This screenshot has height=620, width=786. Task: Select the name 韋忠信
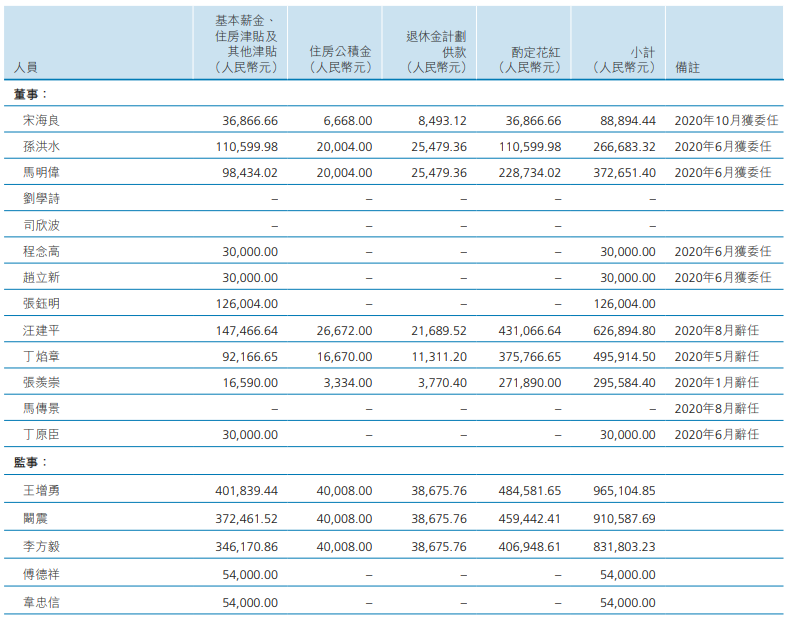pyautogui.click(x=41, y=602)
